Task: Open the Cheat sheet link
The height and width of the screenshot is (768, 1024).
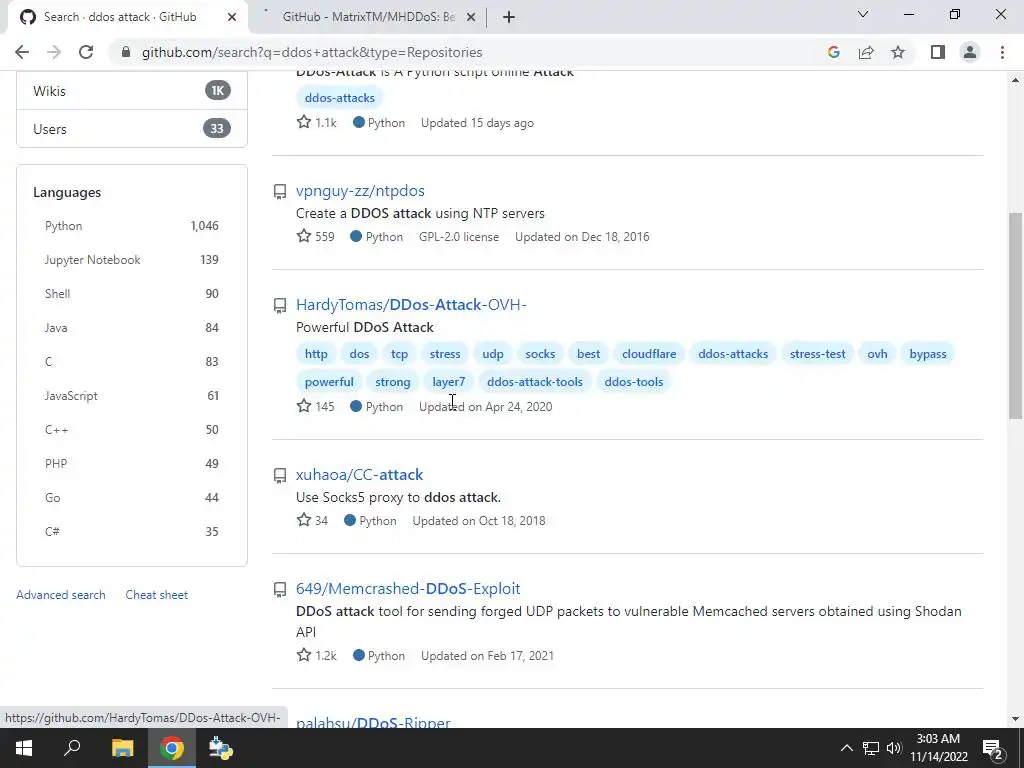Action: point(157,595)
